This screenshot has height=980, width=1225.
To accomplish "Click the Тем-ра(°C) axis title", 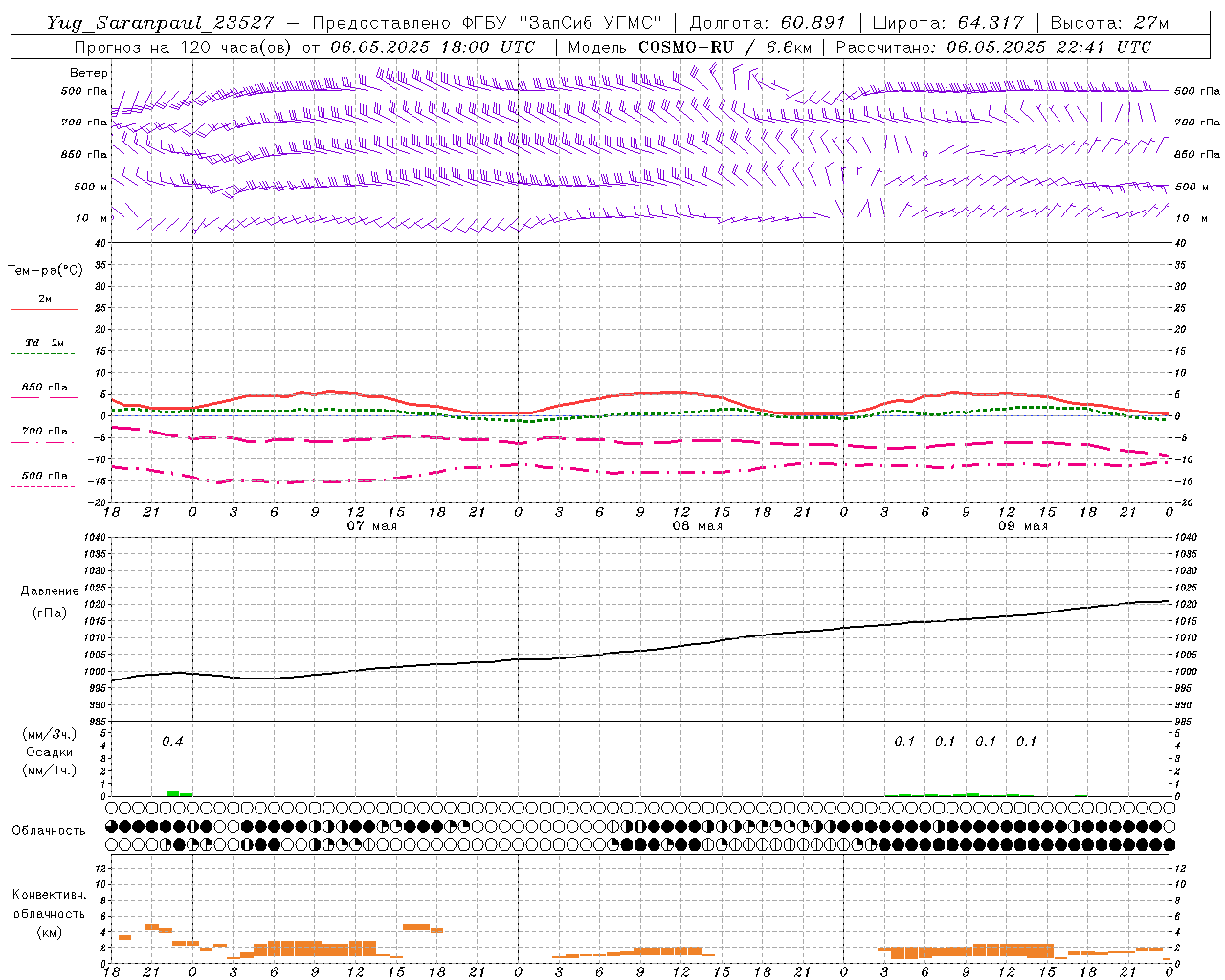I will coord(45,271).
